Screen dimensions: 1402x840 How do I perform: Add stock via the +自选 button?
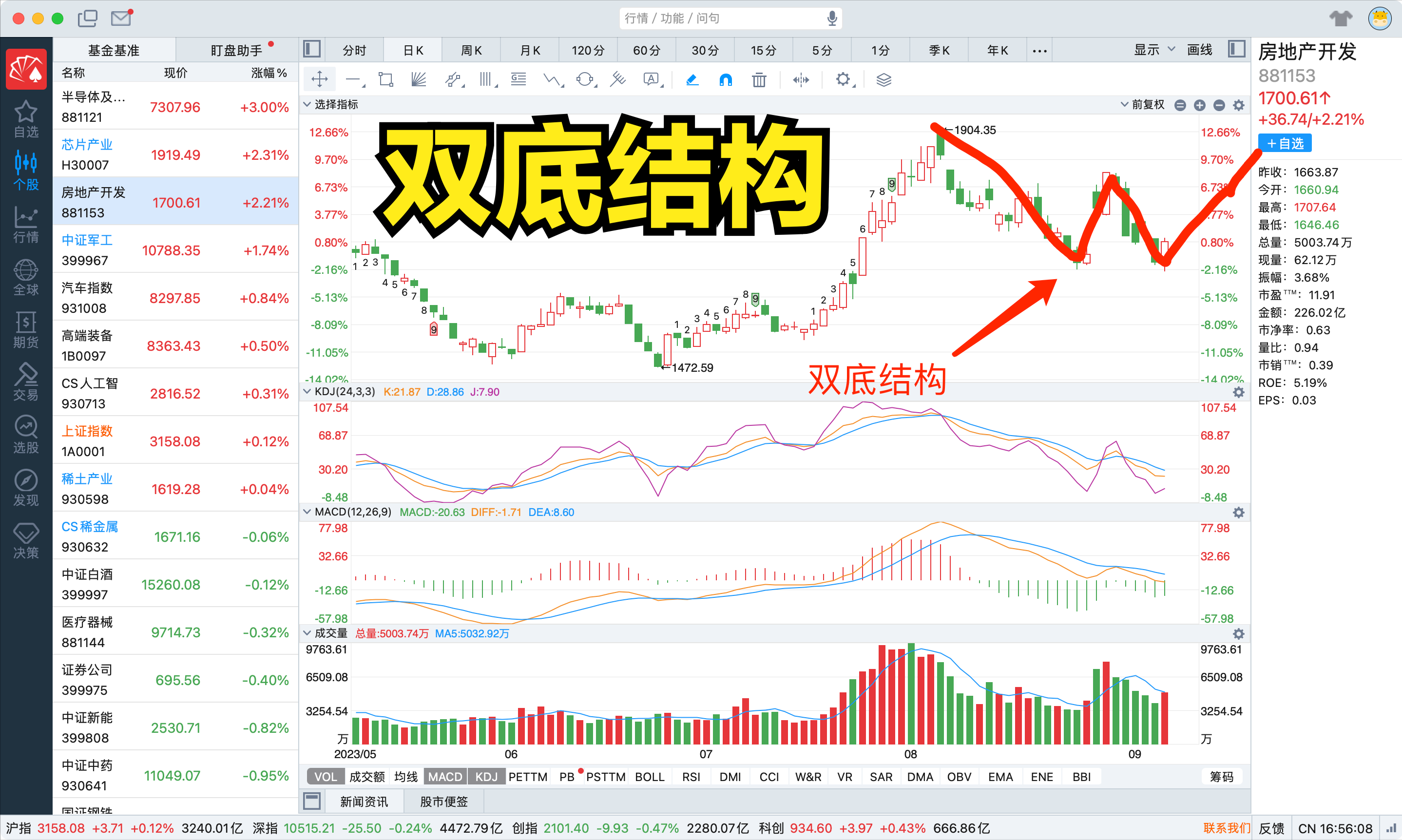(1285, 144)
